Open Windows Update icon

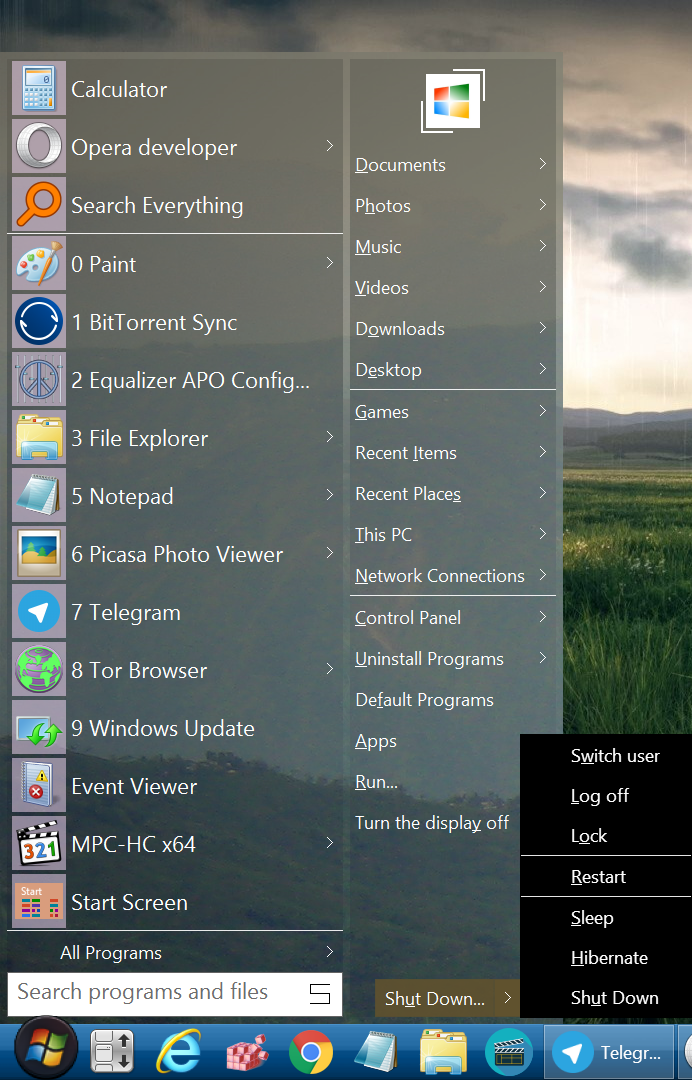(39, 729)
